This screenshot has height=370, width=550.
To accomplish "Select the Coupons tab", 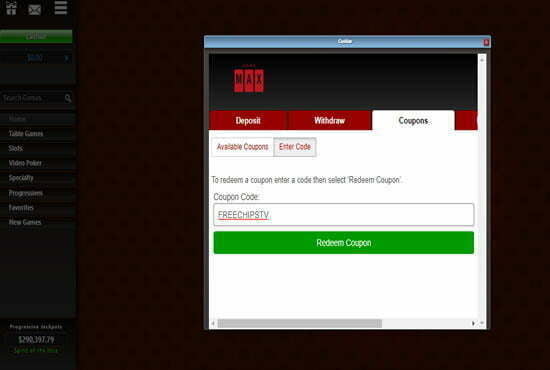I will [x=413, y=120].
